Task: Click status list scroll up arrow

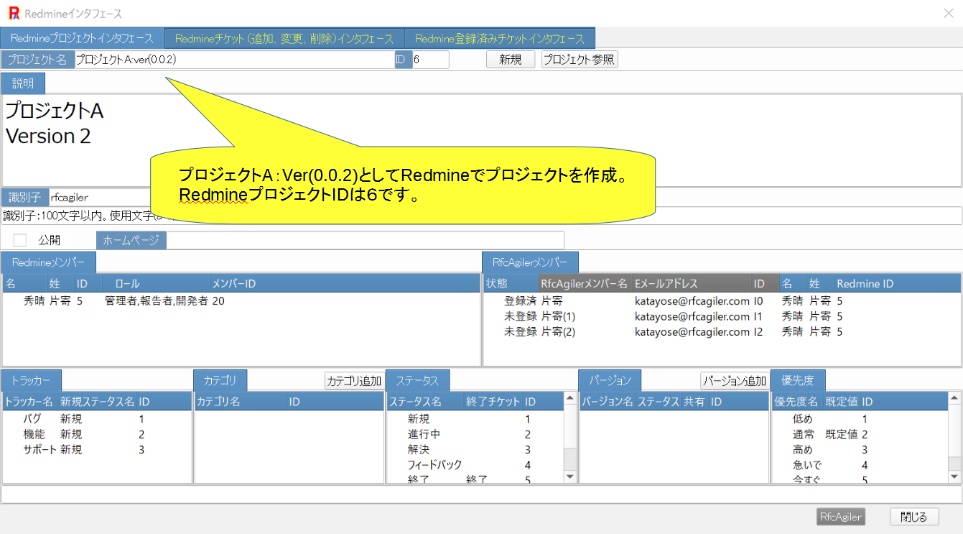Action: click(x=570, y=399)
